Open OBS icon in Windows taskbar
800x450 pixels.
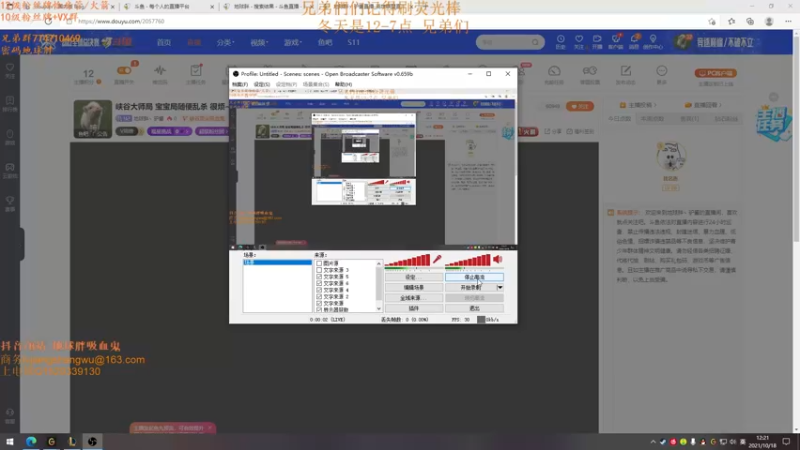point(92,441)
